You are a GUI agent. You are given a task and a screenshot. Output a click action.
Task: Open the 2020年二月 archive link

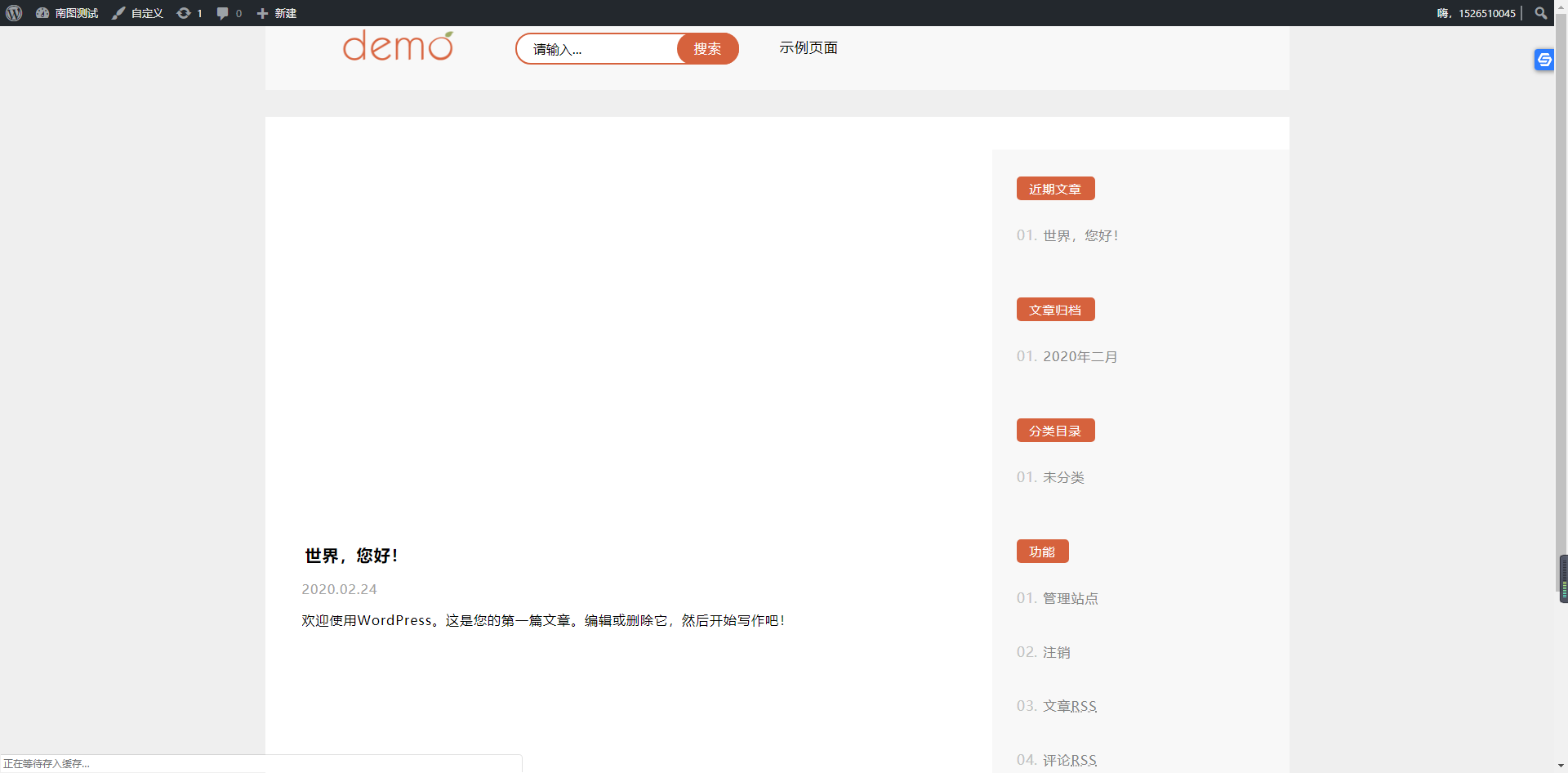[x=1080, y=356]
